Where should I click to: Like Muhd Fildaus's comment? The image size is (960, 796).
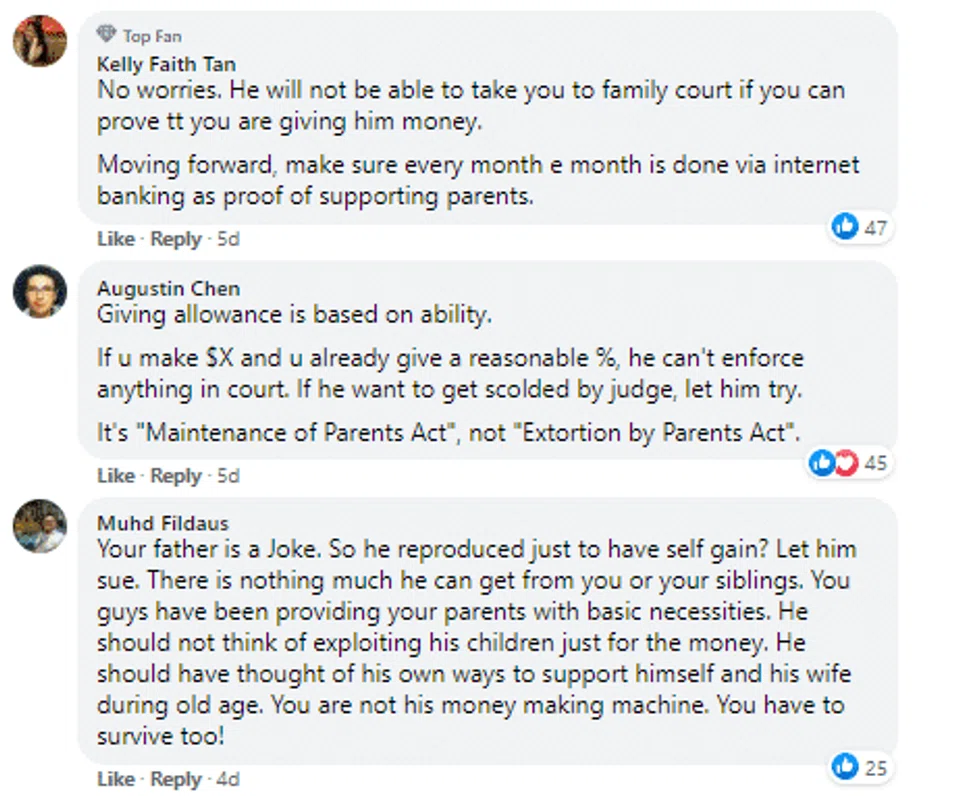coord(115,779)
